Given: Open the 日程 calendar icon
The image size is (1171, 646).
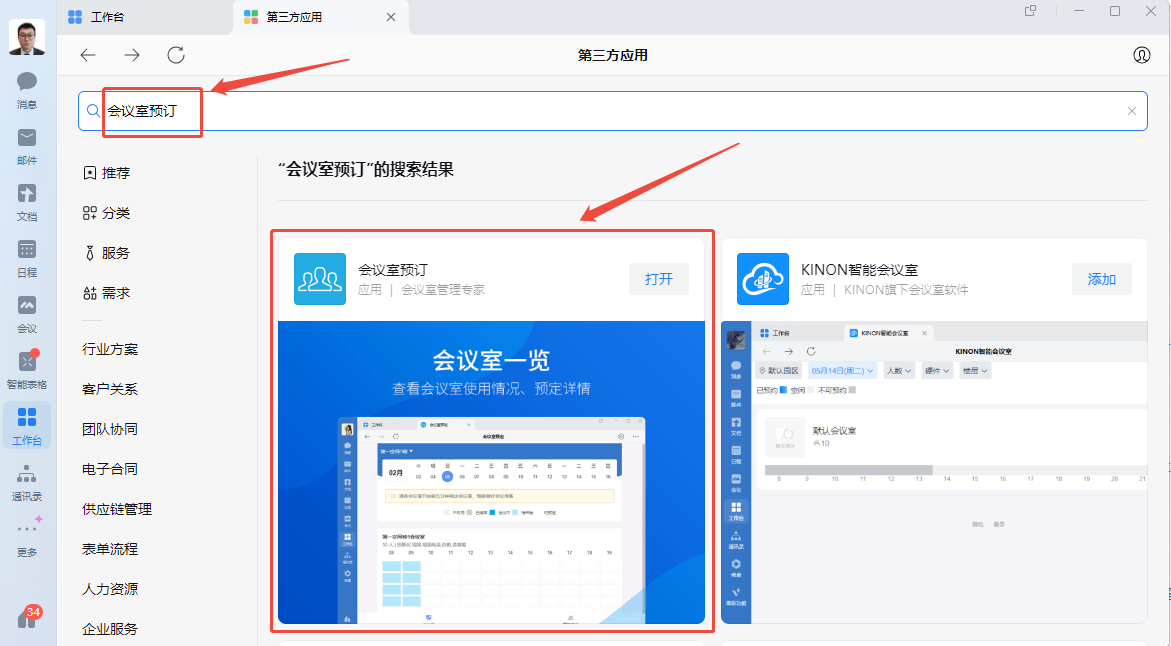Looking at the screenshot, I should pos(27,258).
